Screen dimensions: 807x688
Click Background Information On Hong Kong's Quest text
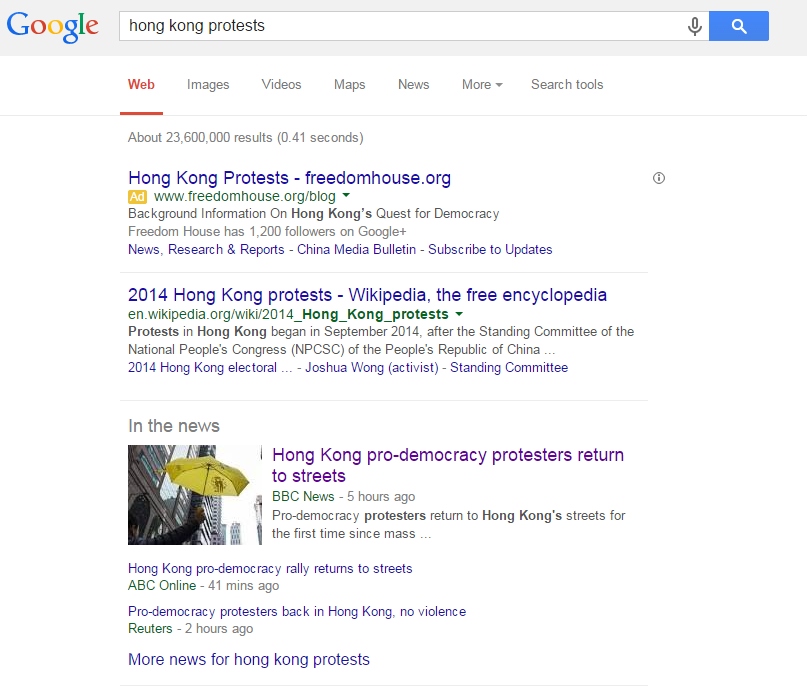[x=313, y=214]
